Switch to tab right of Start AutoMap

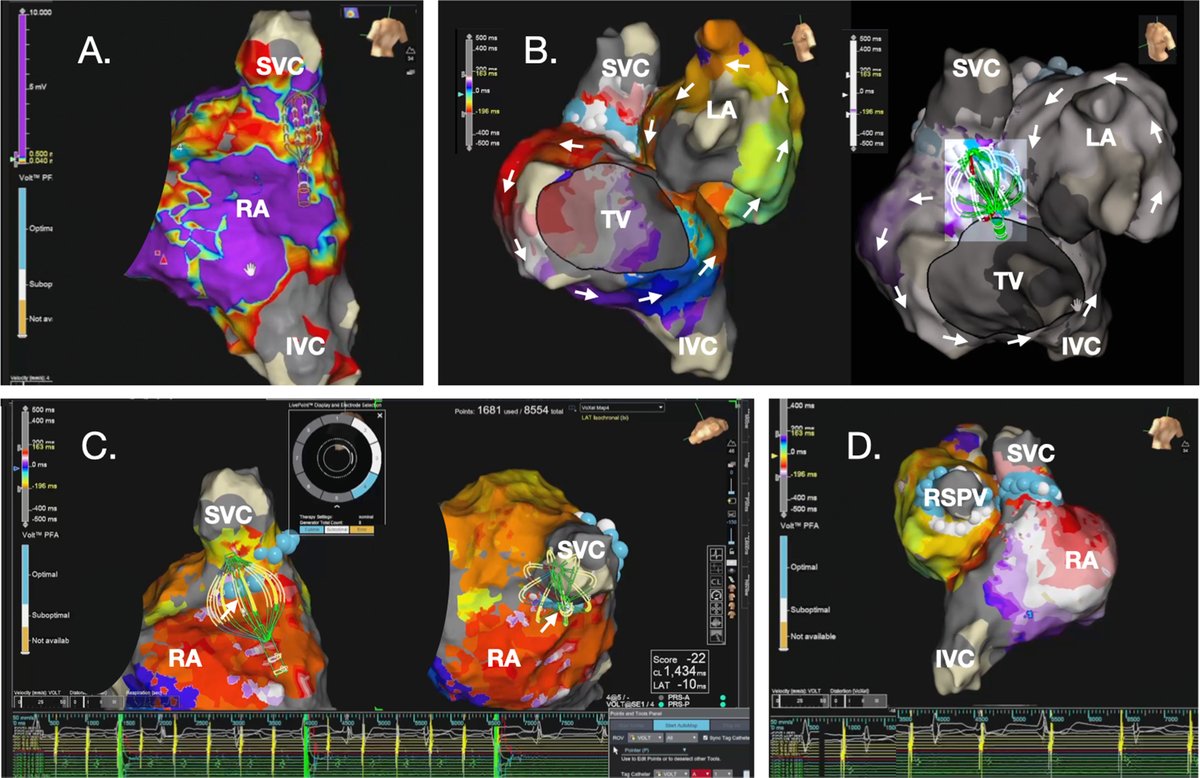click(730, 725)
